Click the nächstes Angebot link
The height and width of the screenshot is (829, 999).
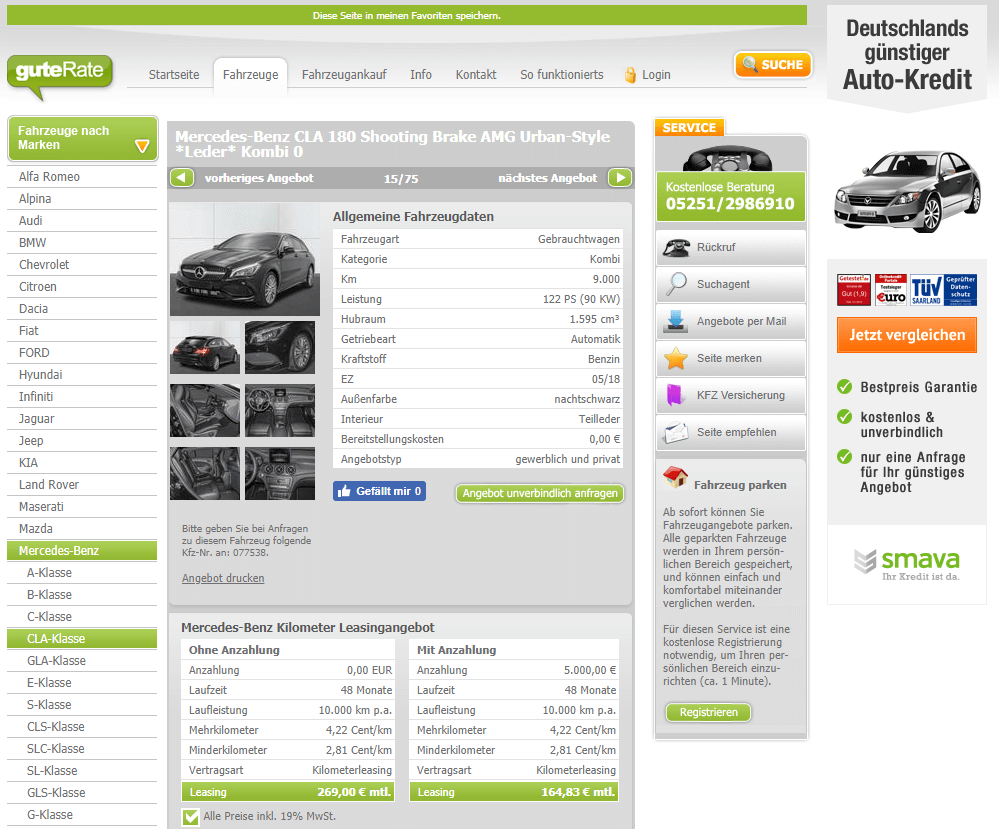(x=548, y=178)
